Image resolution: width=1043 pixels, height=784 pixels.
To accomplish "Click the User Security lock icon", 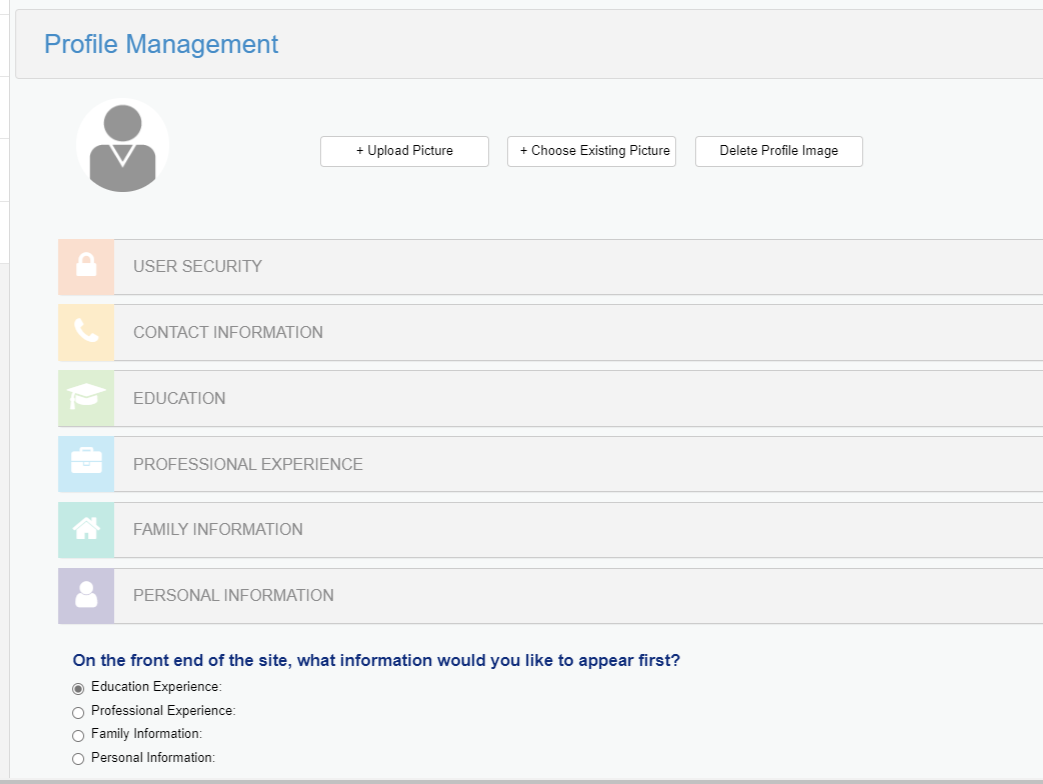I will (x=86, y=267).
